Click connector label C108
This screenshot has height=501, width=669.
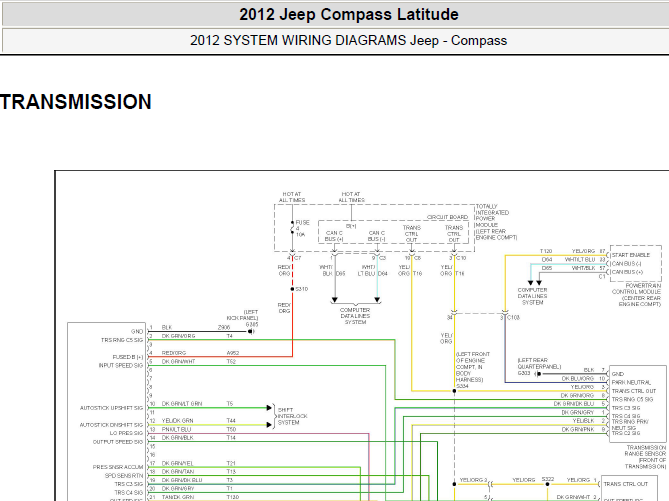[x=513, y=317]
